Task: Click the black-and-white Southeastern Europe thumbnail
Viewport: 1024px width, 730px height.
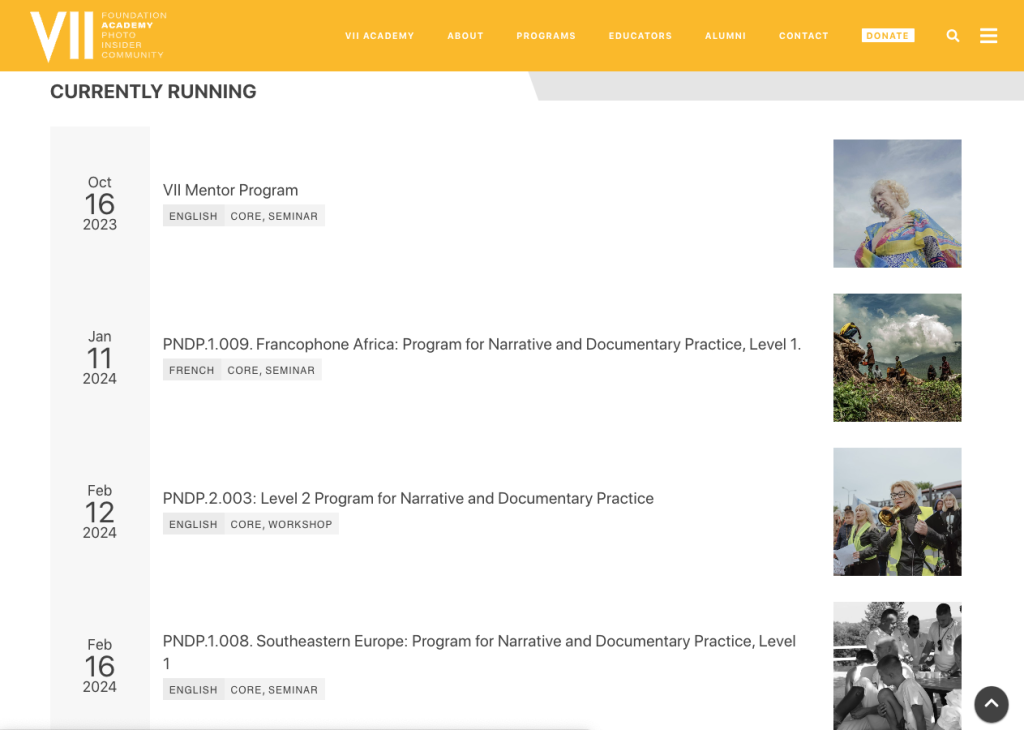Action: (897, 664)
